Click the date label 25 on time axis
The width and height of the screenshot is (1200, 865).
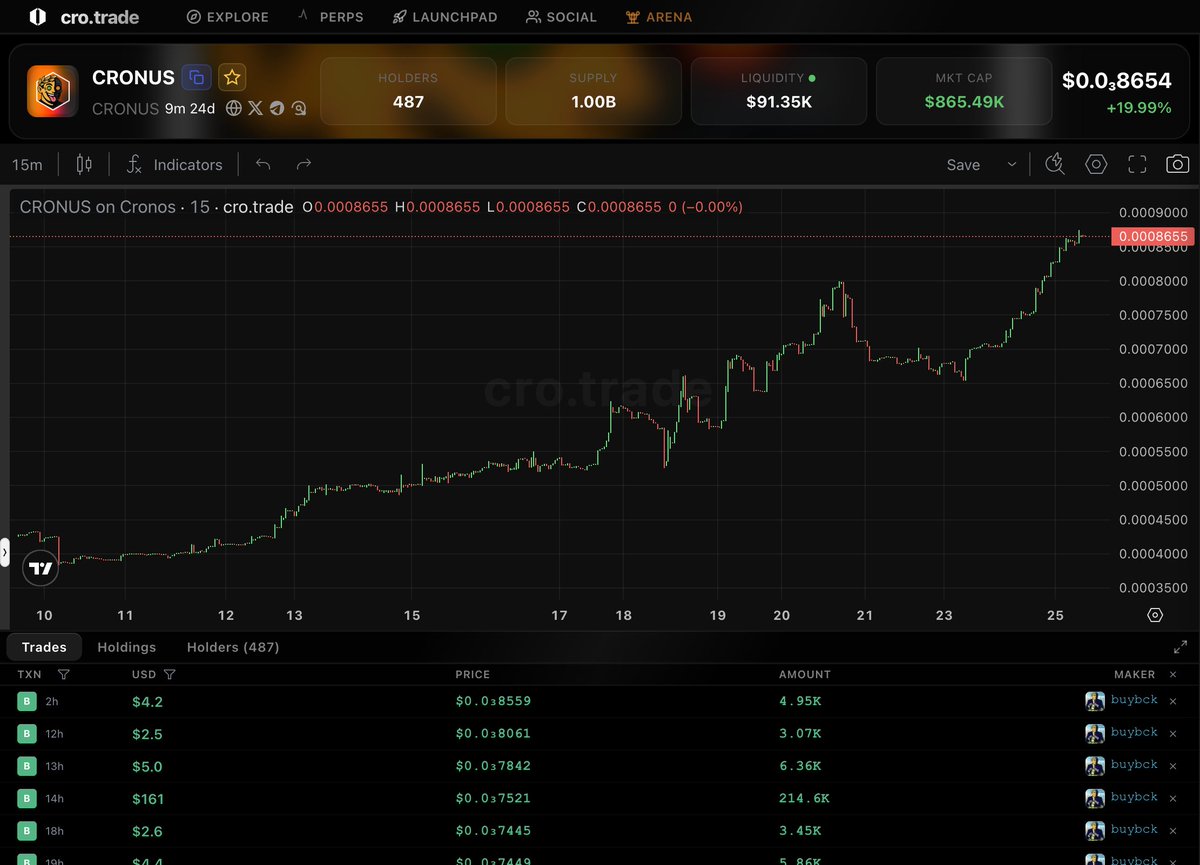coord(1054,615)
